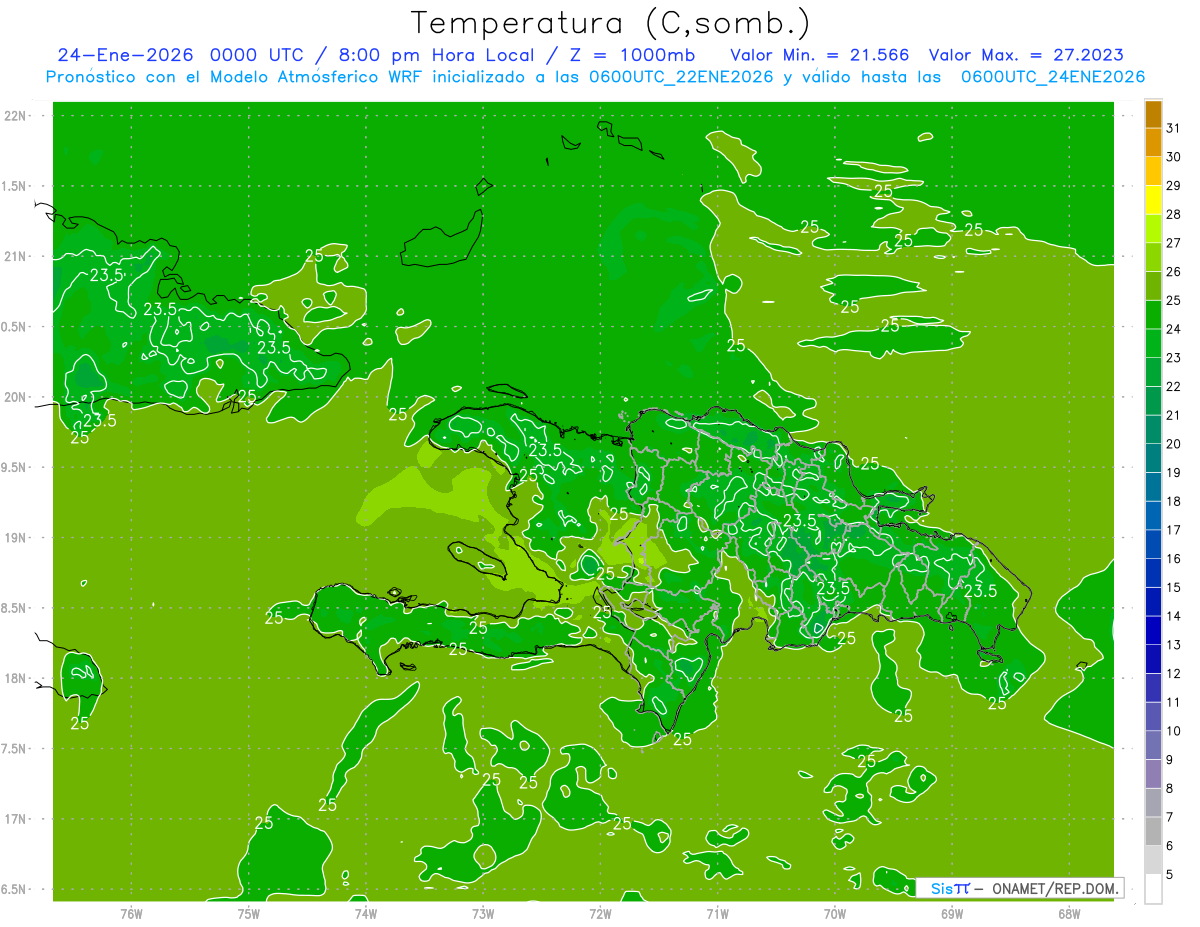Click the "0600UTC_24ENE2026" valid-until time
The width and height of the screenshot is (1200, 927).
pos(1053,77)
